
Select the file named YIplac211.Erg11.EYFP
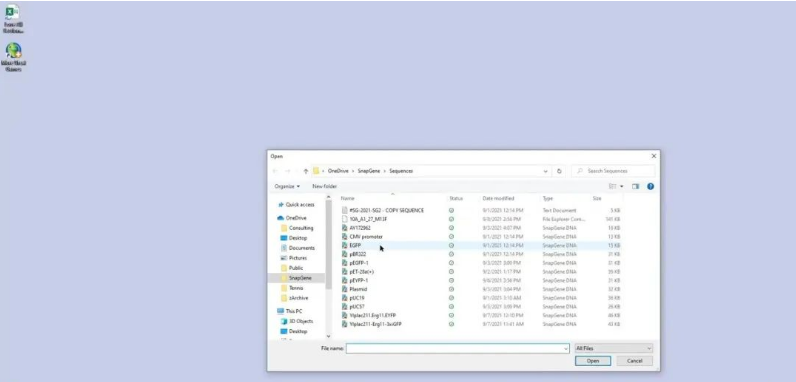click(373, 315)
